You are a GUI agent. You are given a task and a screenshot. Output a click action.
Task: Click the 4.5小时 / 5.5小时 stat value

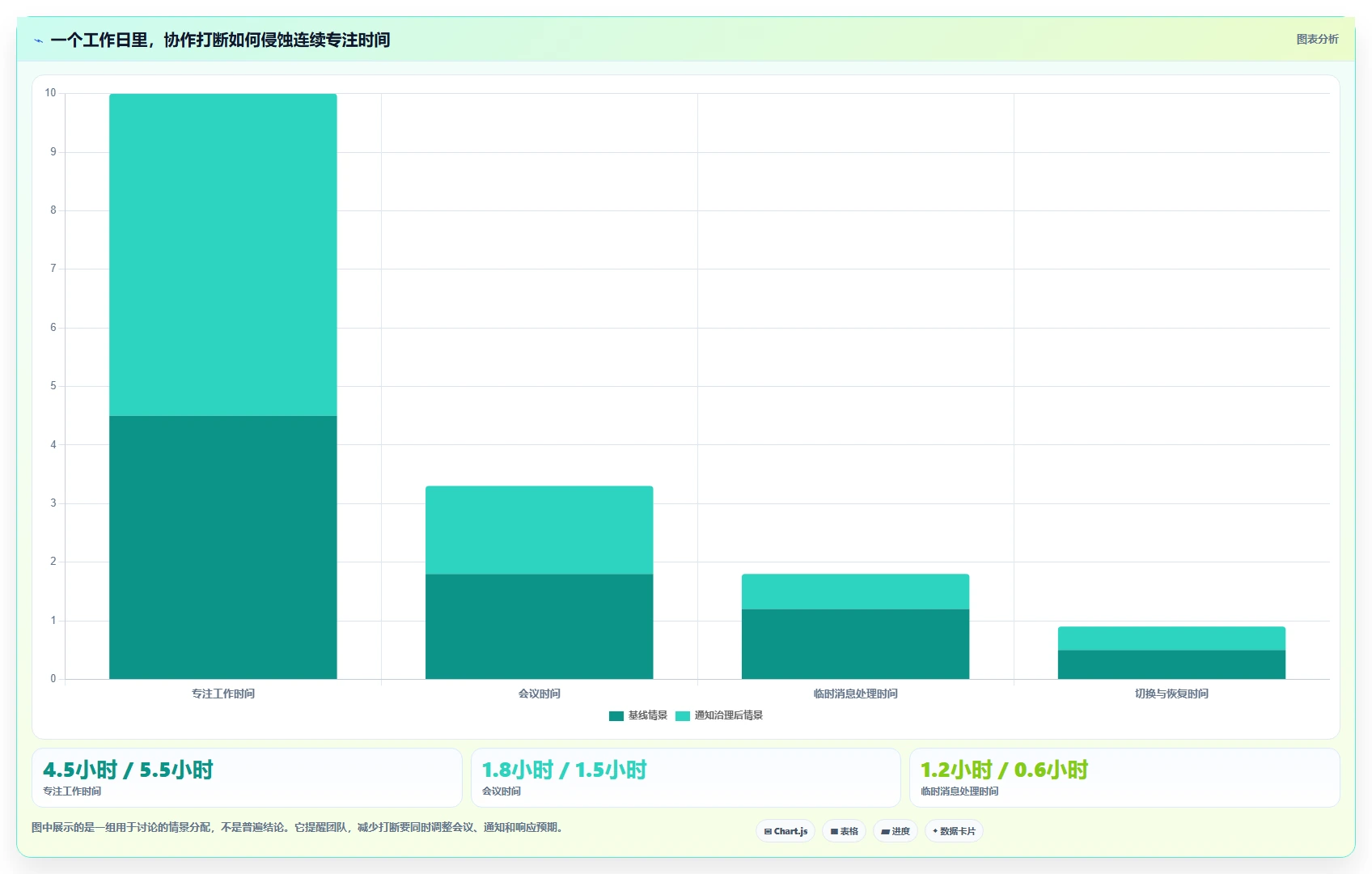(x=129, y=770)
